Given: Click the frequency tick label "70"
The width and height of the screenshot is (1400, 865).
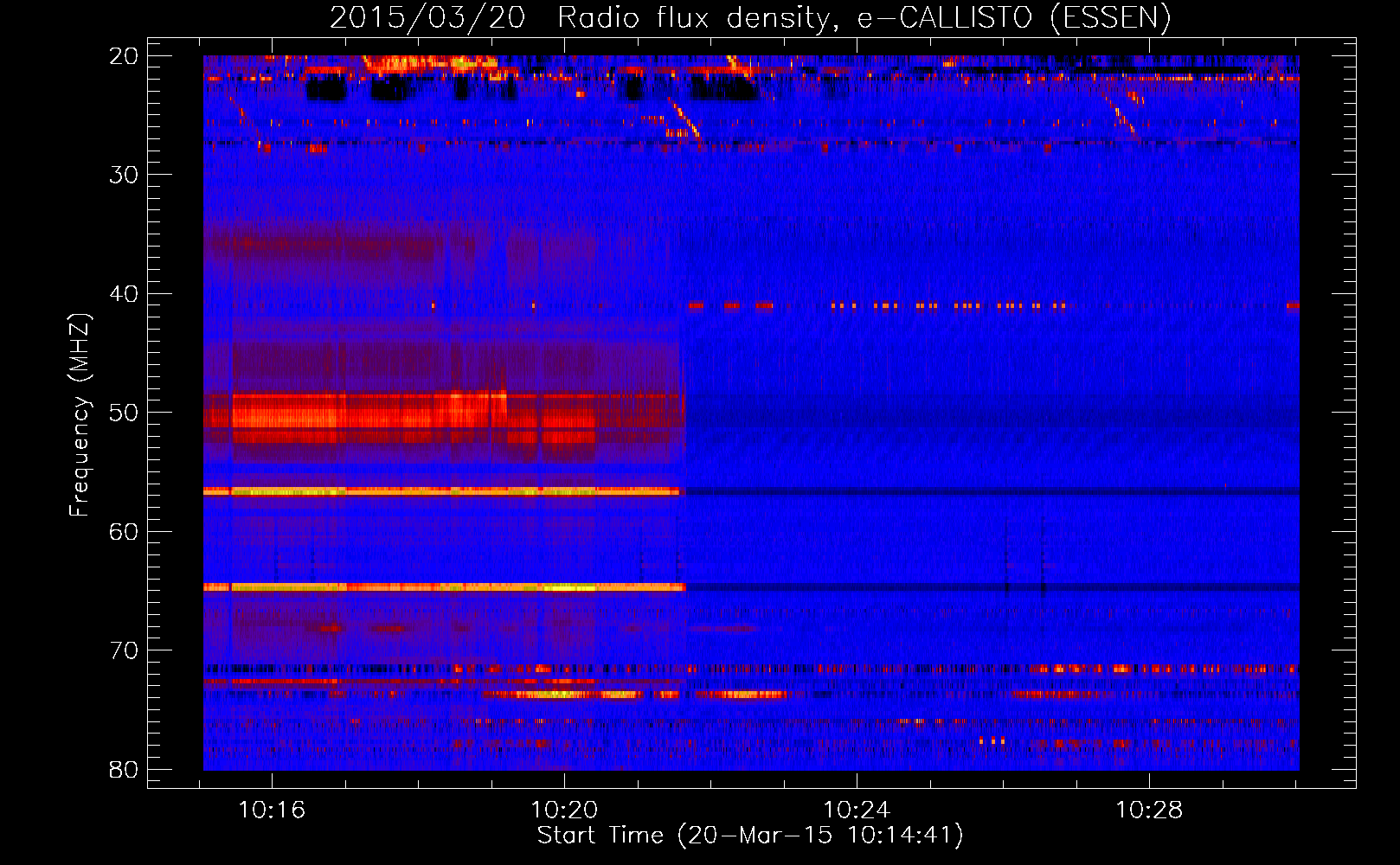Looking at the screenshot, I should [124, 650].
